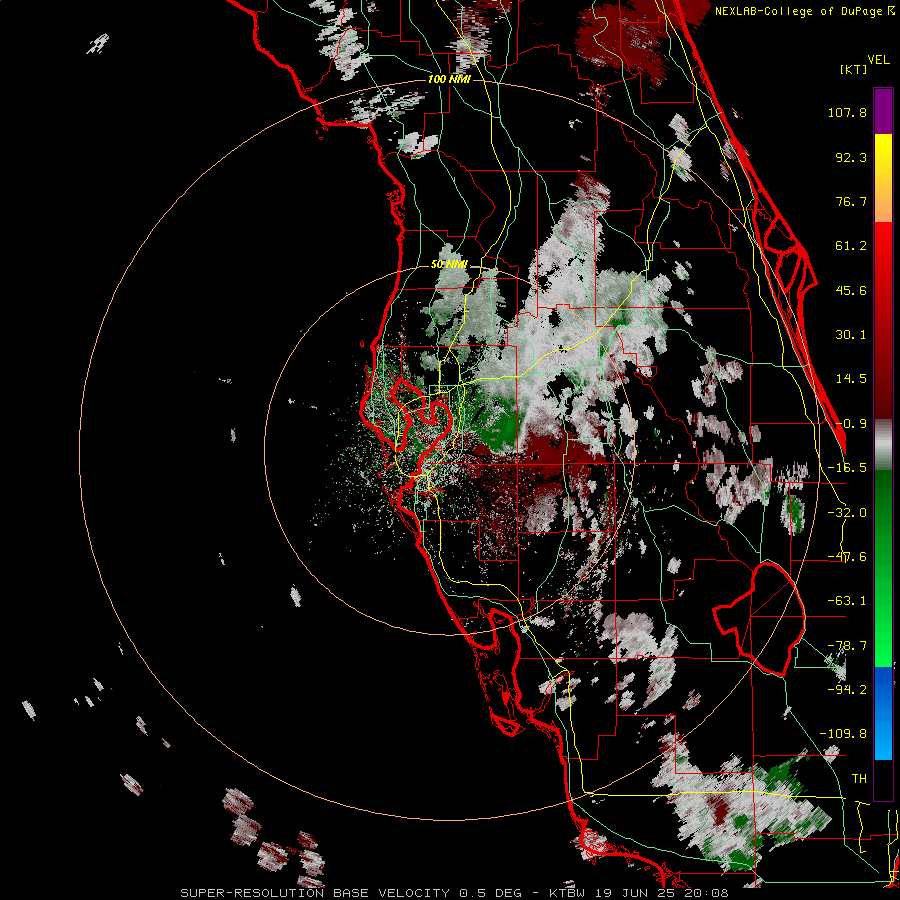Screen dimensions: 900x900
Task: Click the 50 NMI range ring label
Action: pos(449,264)
